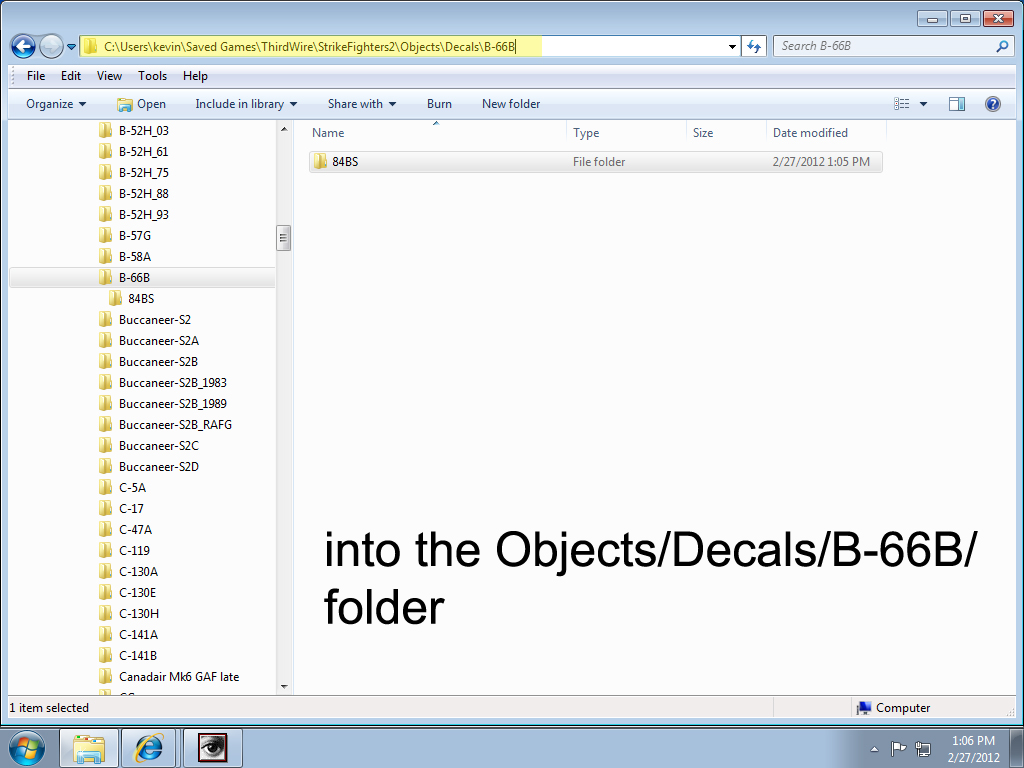Screen dimensions: 1024x768
Task: Sort by Name column header
Action: (436, 133)
